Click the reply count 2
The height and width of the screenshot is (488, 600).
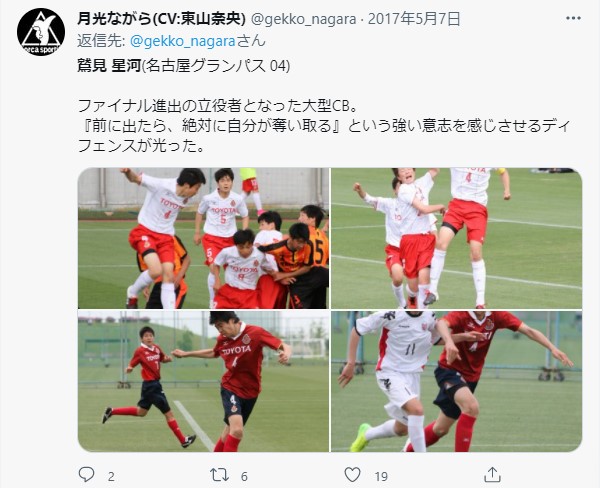pos(111,477)
